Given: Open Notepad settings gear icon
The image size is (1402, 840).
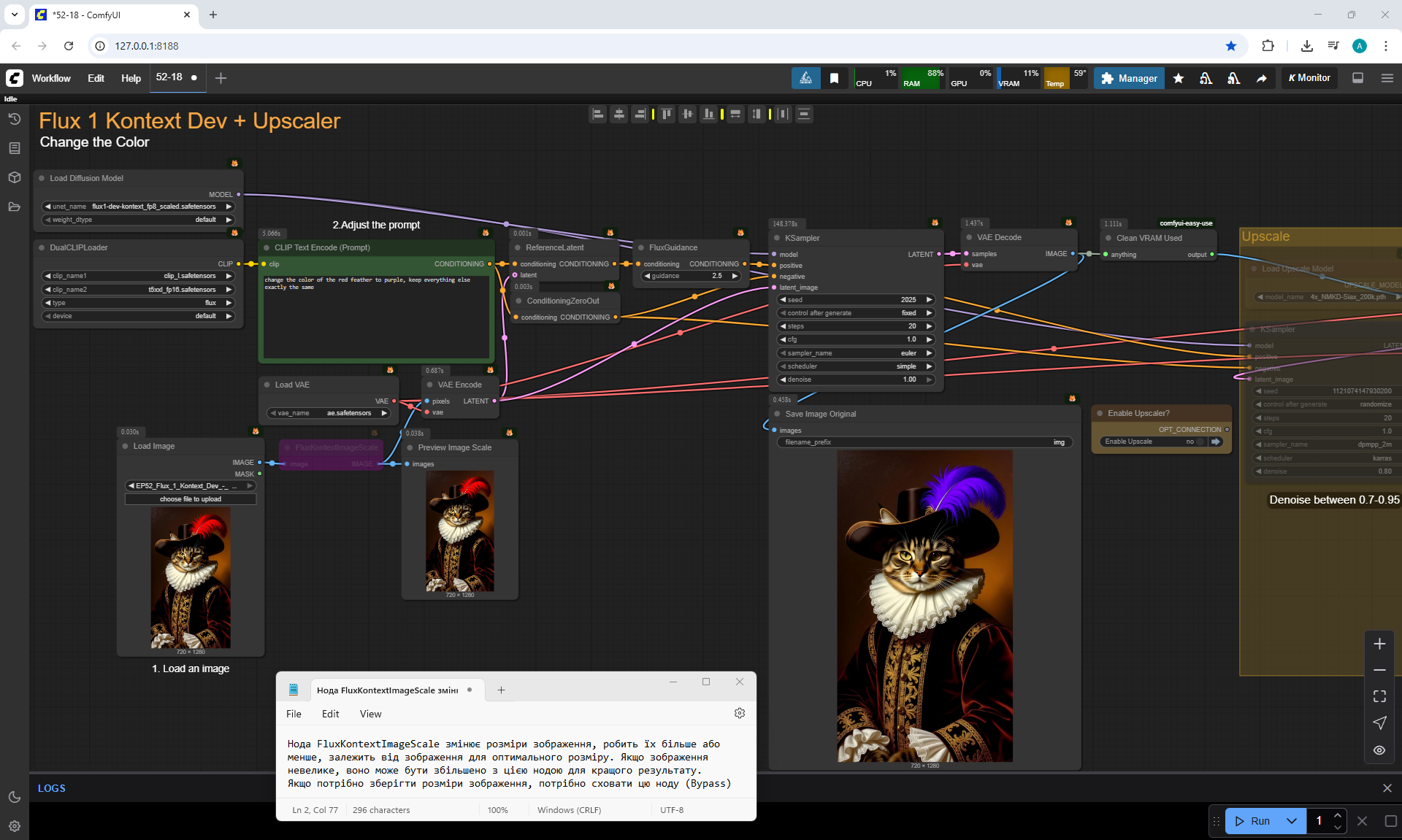Looking at the screenshot, I should click(739, 713).
